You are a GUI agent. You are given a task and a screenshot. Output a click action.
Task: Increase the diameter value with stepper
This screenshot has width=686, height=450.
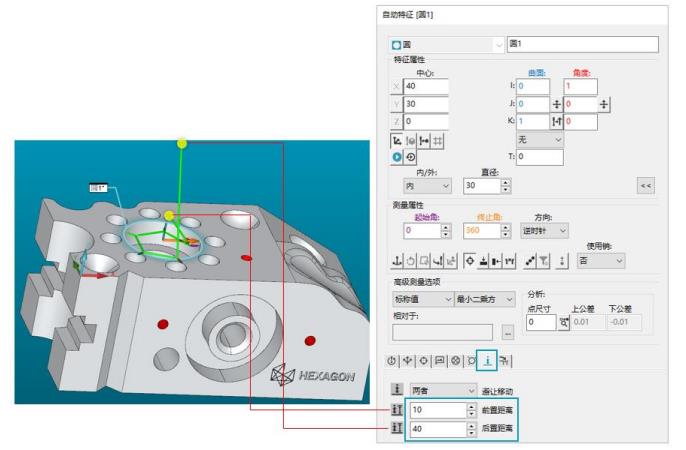pos(505,182)
